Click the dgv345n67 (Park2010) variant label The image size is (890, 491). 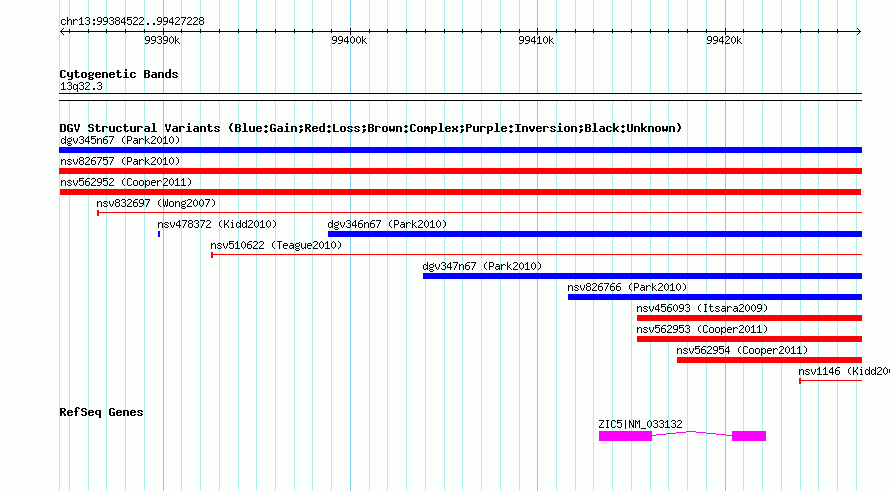click(120, 140)
